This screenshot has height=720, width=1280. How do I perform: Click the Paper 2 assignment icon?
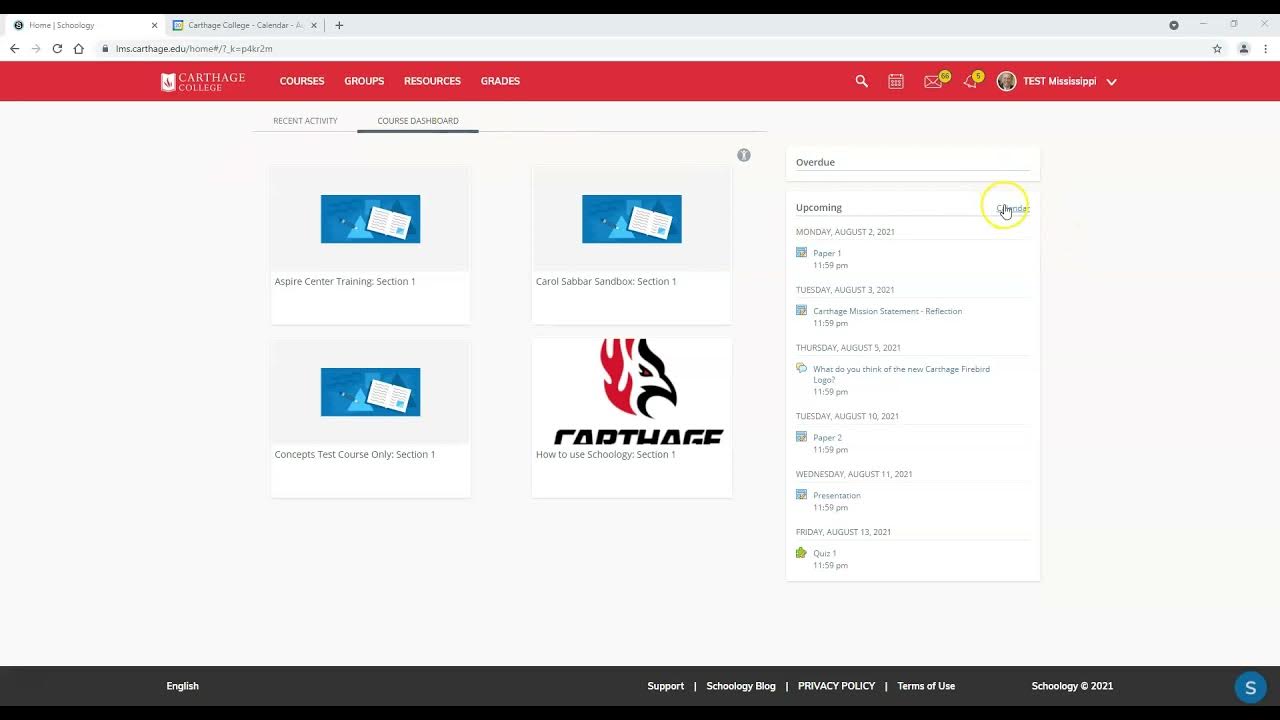801,436
